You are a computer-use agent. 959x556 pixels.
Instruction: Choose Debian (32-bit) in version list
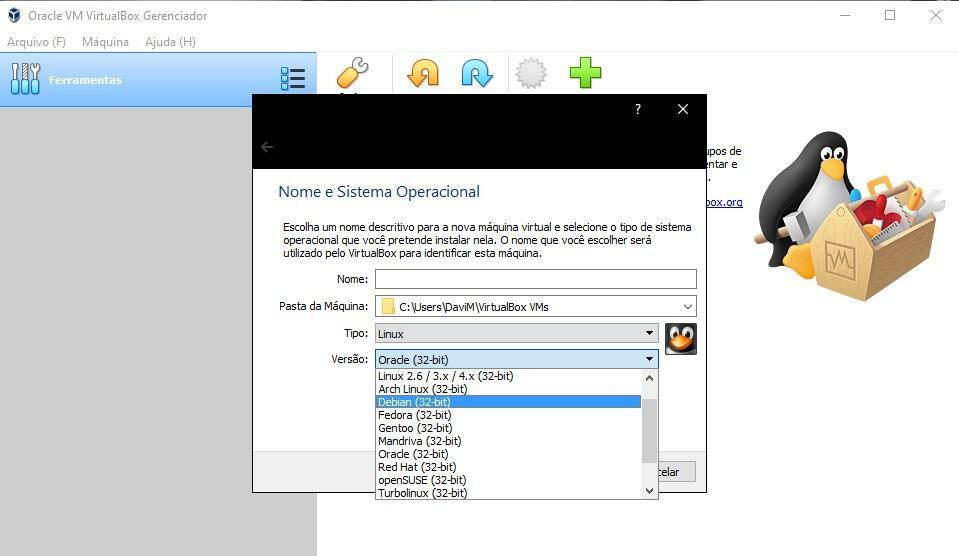coord(508,402)
